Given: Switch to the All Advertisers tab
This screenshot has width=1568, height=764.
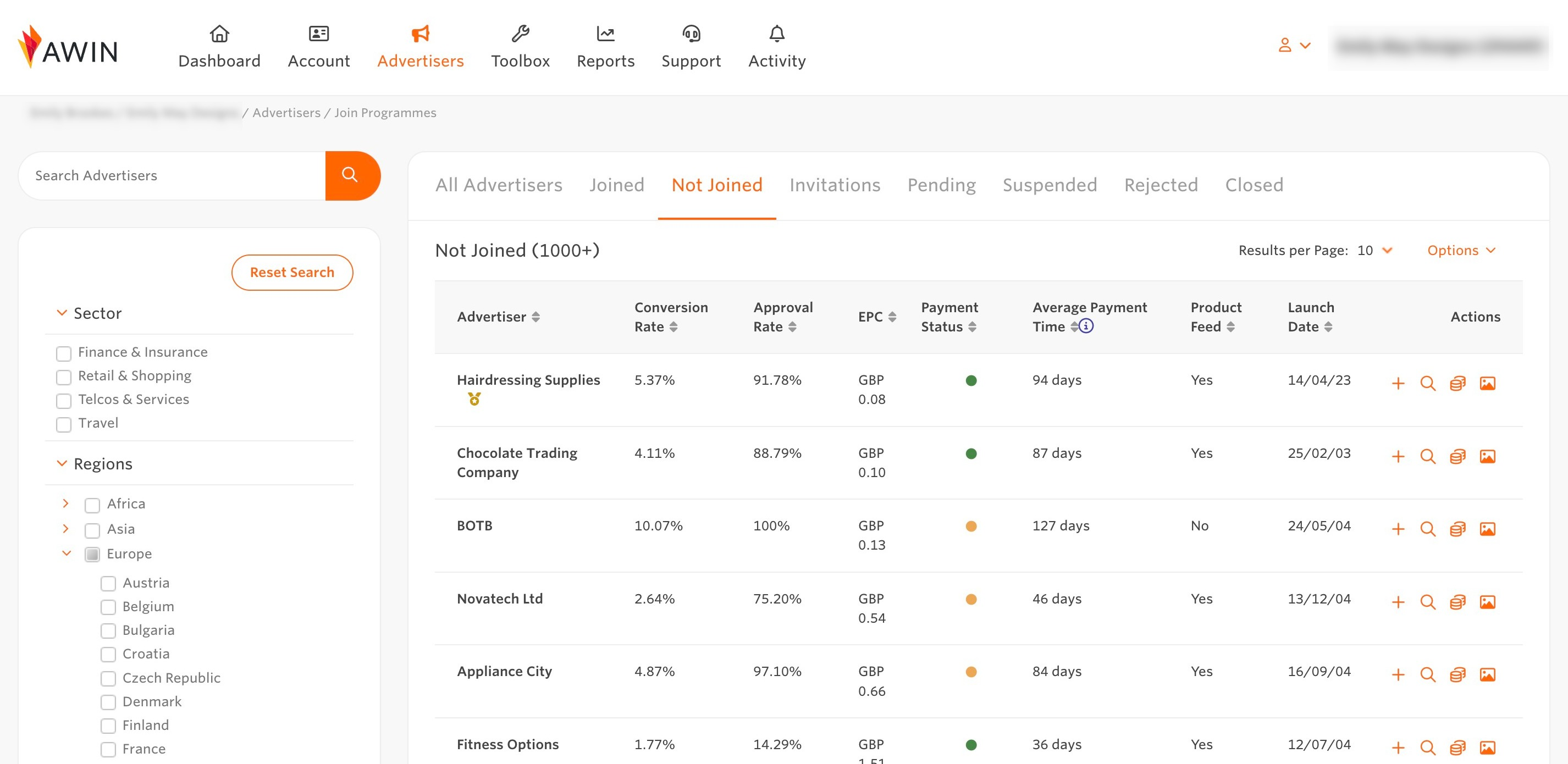Looking at the screenshot, I should (499, 185).
